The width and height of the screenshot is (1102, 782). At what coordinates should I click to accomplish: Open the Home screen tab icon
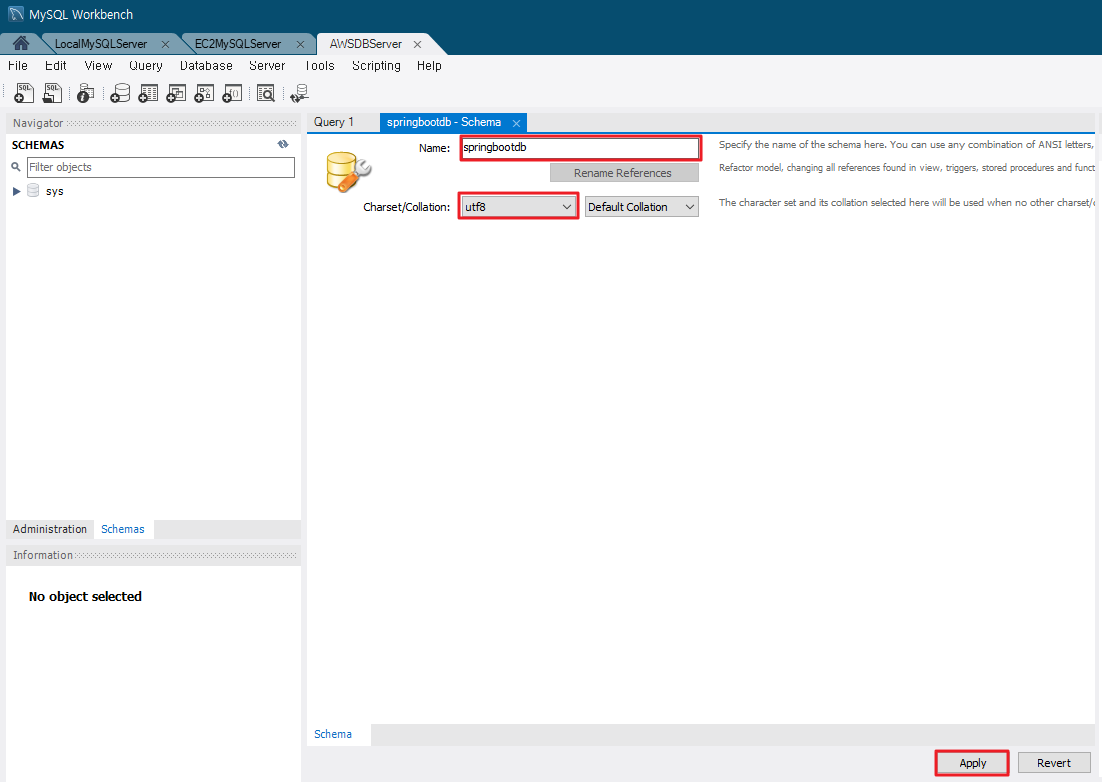(x=21, y=43)
